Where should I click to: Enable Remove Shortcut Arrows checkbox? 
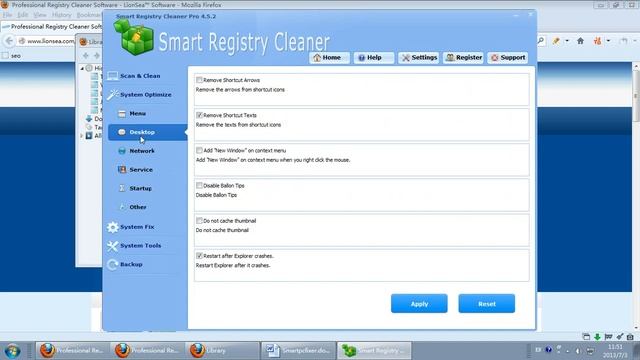199,80
